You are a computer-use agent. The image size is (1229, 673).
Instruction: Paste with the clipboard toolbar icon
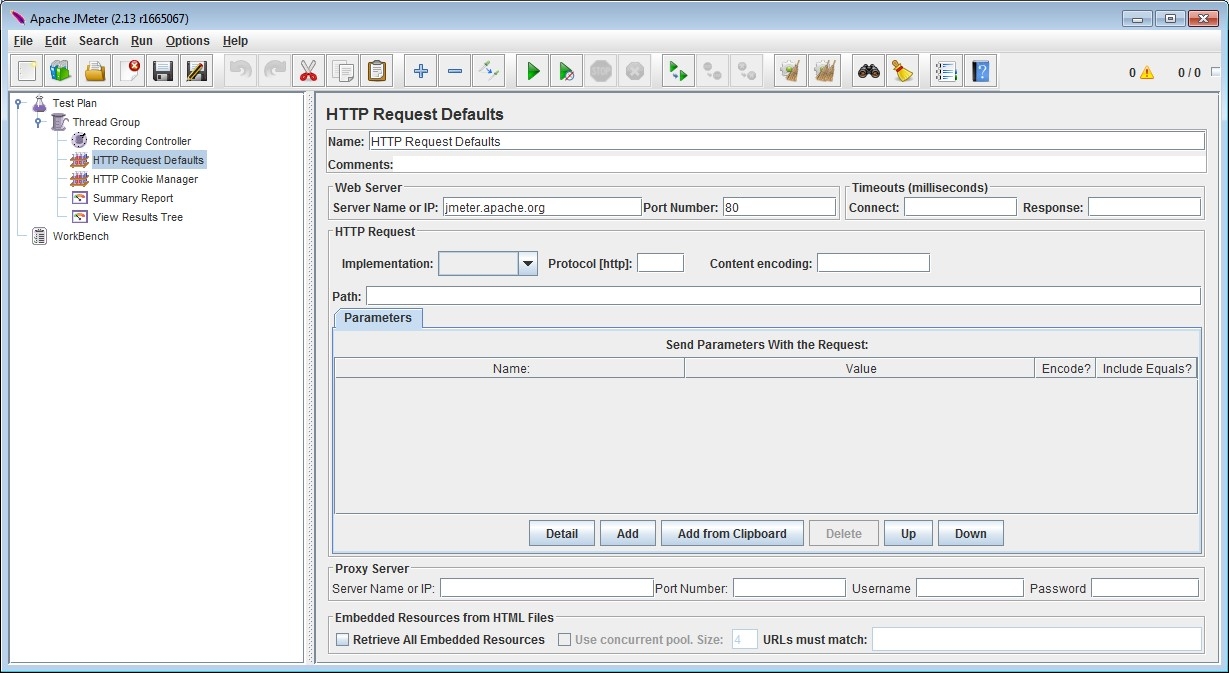376,71
